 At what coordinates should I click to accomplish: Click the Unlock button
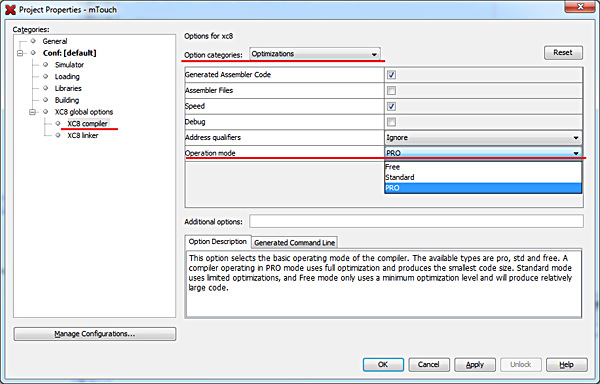[x=520, y=364]
